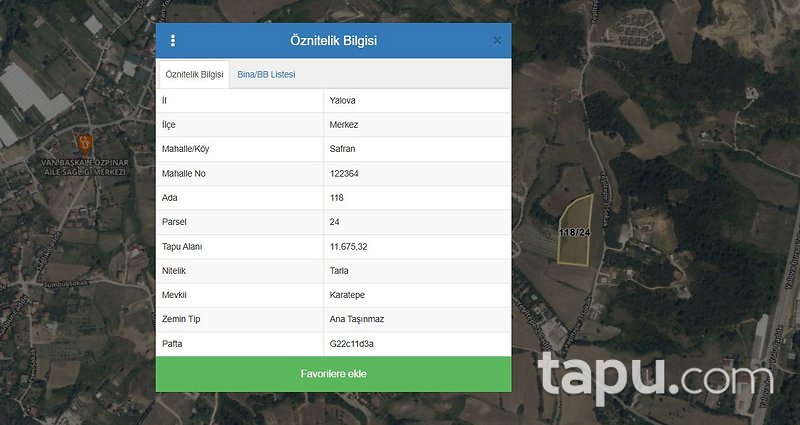Screen dimensions: 800x425
Task: Select the Öznitelik Bilgisi tab
Action: [194, 75]
